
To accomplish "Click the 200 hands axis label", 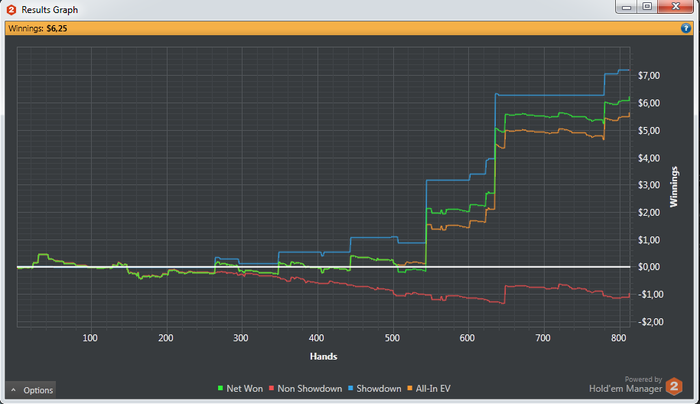I will click(x=166, y=338).
